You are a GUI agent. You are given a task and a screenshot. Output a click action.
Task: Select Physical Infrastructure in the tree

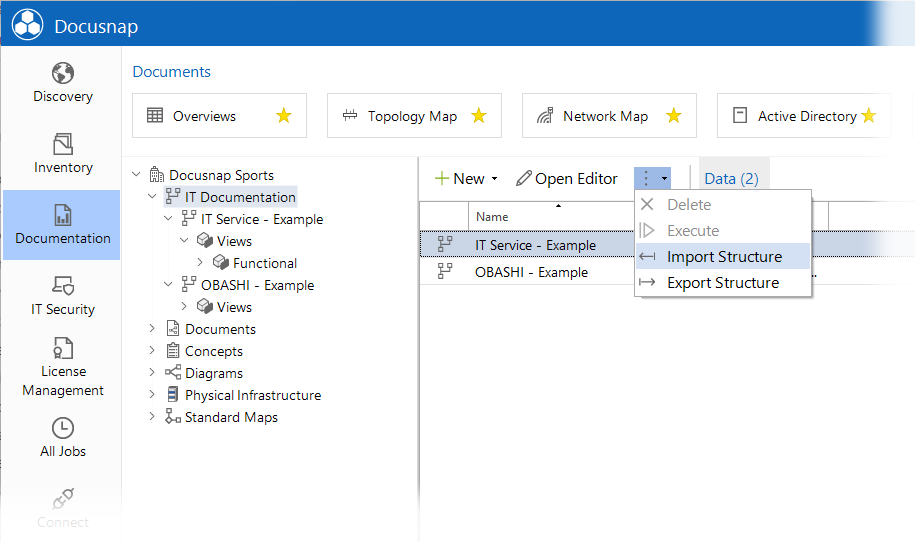pyautogui.click(x=253, y=395)
